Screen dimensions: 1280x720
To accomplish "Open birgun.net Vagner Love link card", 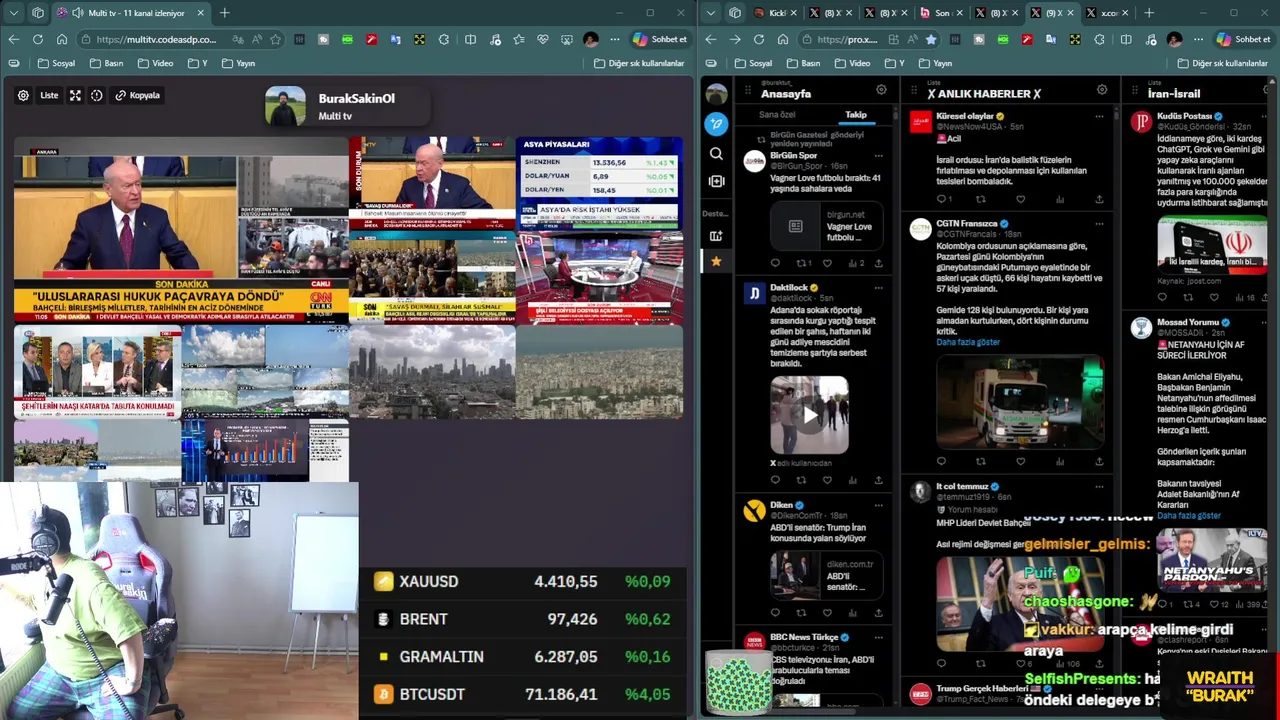I will 827,226.
